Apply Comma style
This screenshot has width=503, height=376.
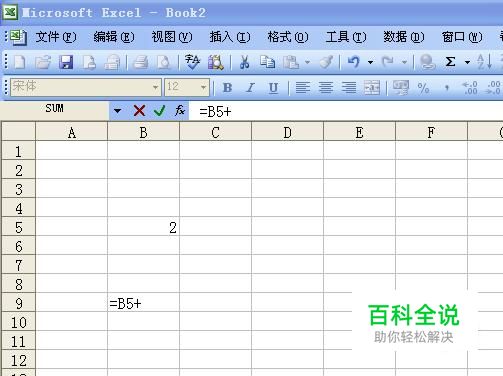pyautogui.click(x=447, y=88)
